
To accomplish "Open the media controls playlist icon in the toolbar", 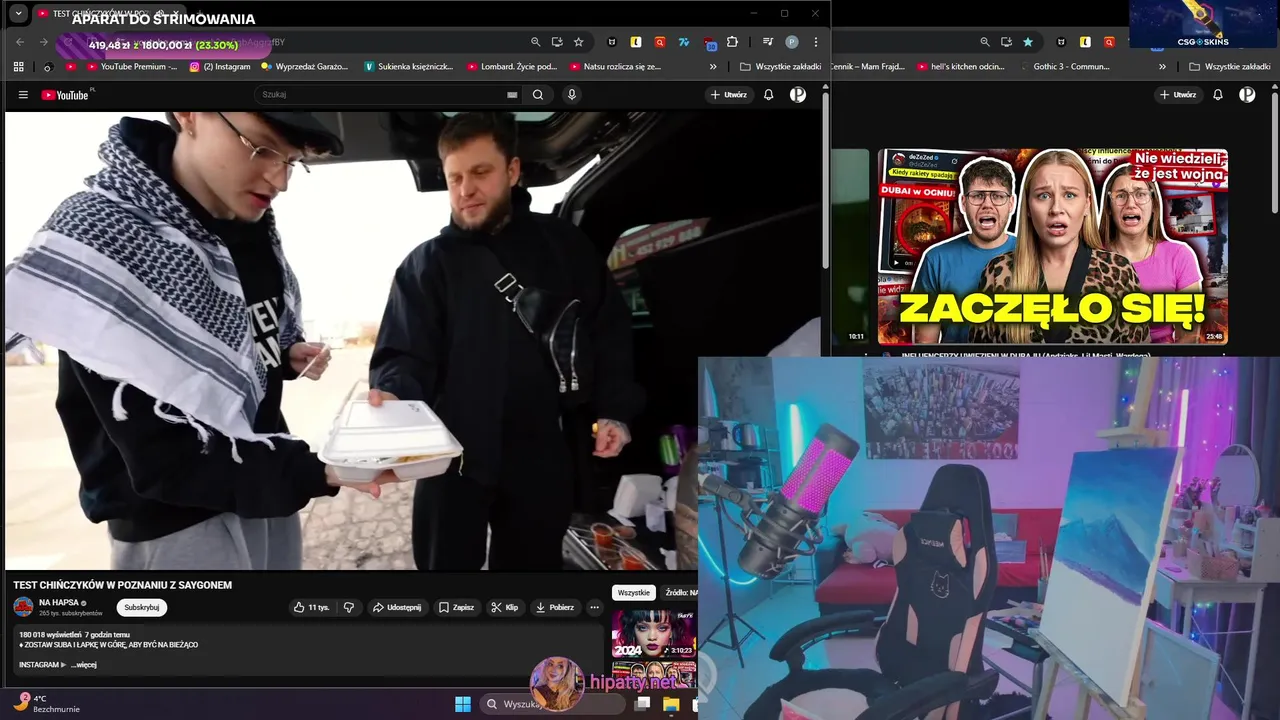I will point(768,42).
